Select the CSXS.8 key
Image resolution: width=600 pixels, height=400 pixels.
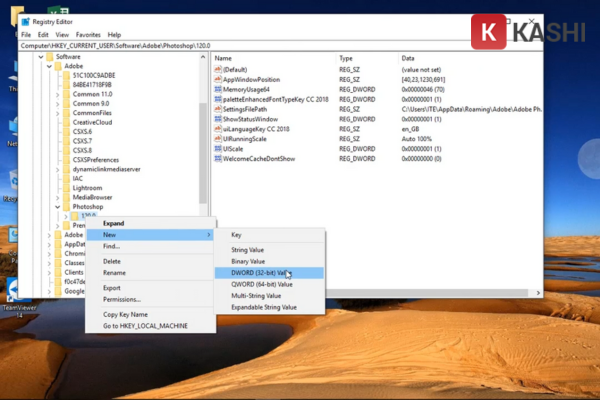point(82,150)
